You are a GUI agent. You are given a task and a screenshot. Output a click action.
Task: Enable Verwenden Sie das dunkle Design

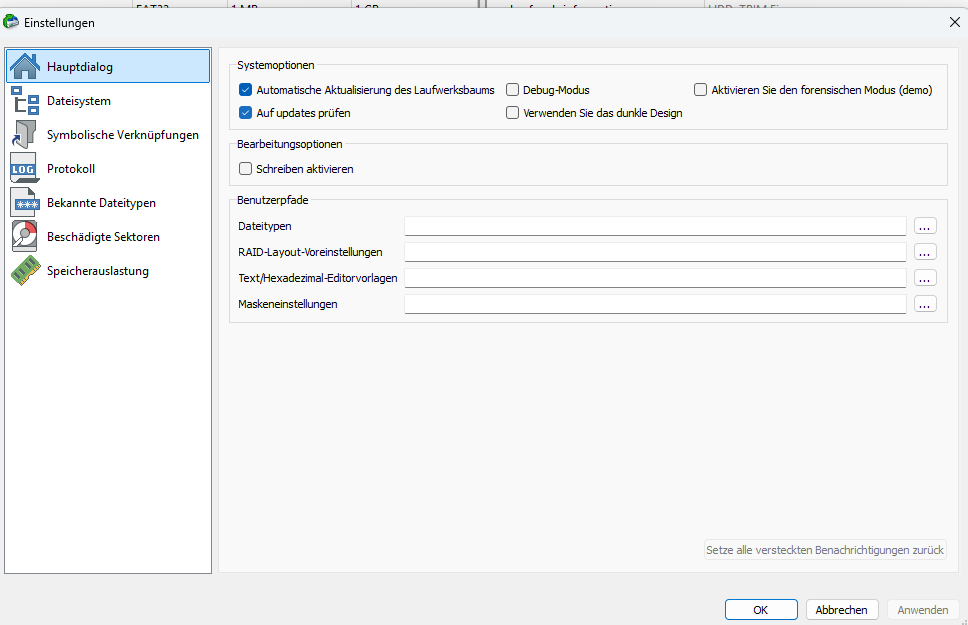(x=512, y=112)
